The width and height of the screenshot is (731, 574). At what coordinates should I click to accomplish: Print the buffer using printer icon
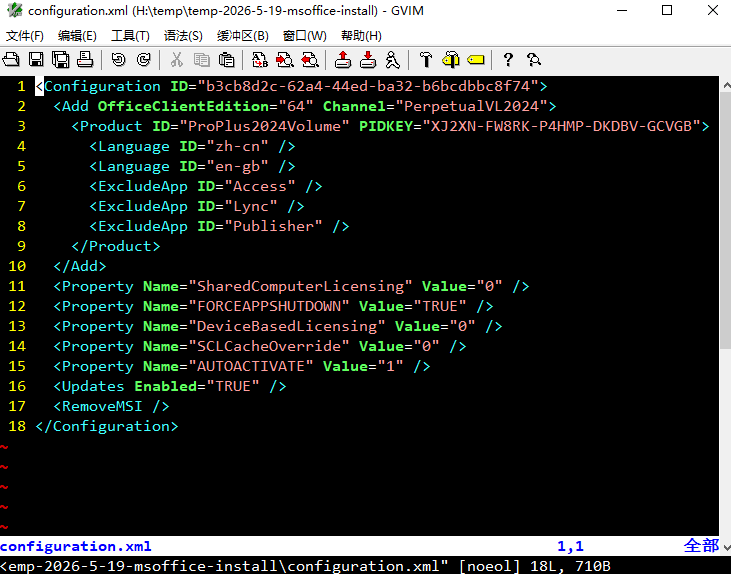click(x=85, y=60)
